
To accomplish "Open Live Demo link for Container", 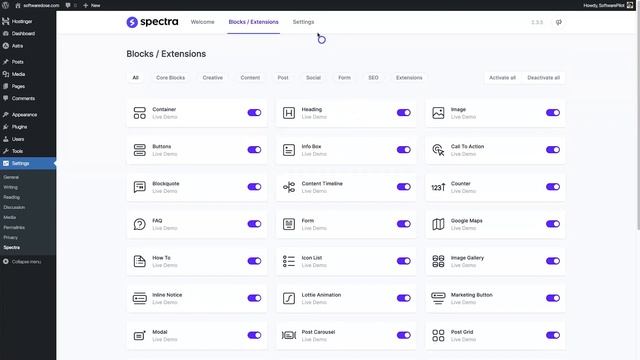I will (165, 117).
